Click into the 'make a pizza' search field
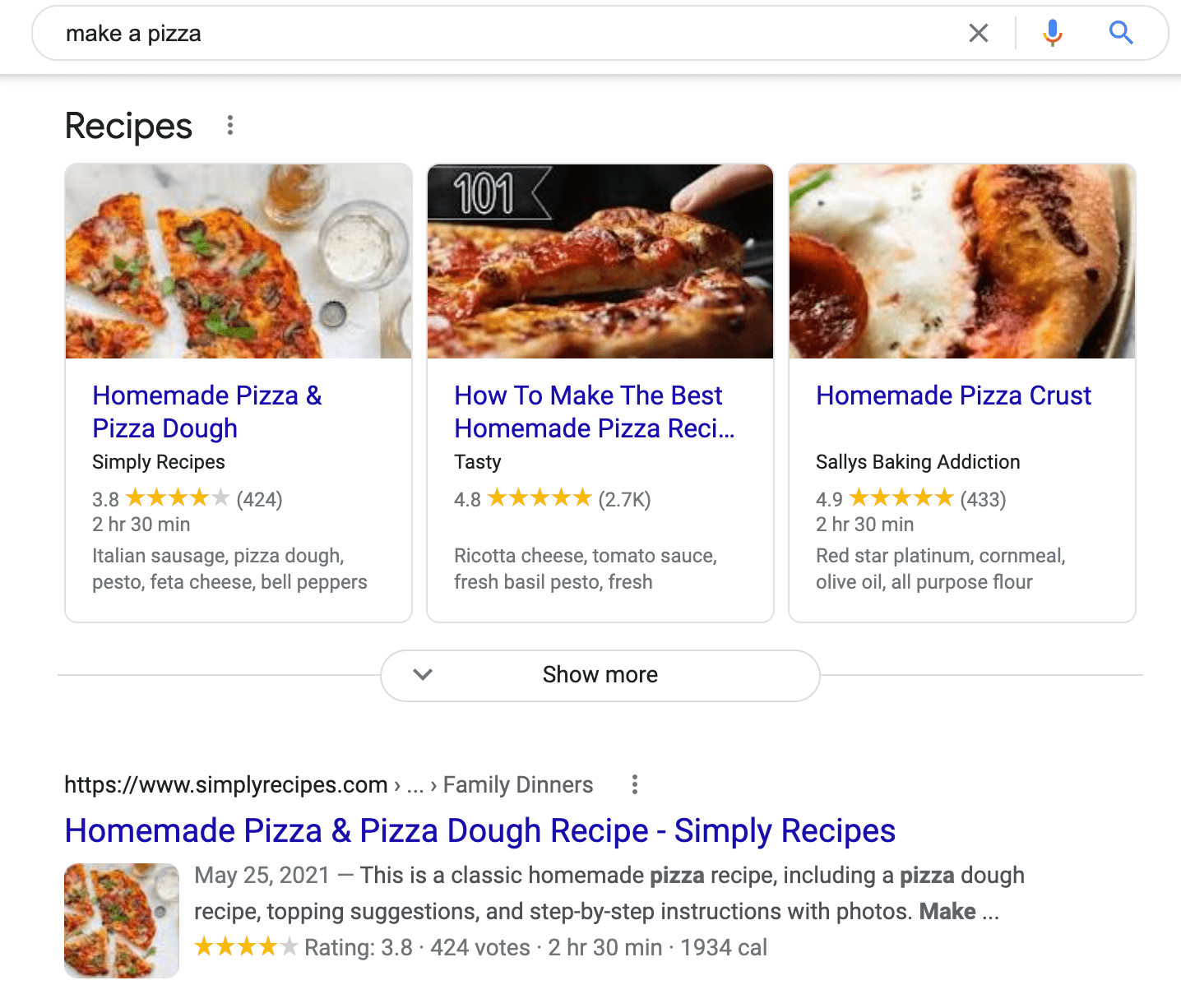This screenshot has width=1181, height=1008. [x=493, y=33]
